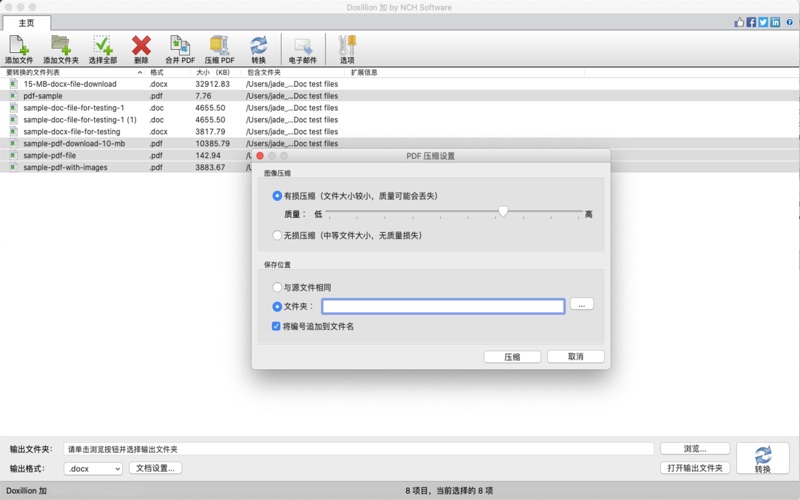Open the 输出格式 .docx format dropdown
Screen dimensions: 800x500
pyautogui.click(x=93, y=468)
